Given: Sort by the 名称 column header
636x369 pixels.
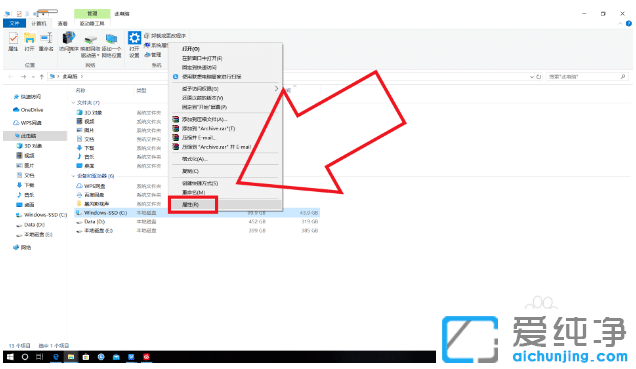Looking at the screenshot, I should 81,90.
